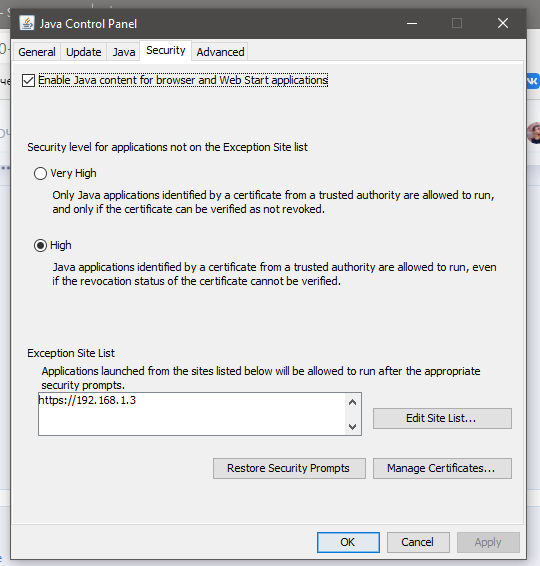540x566 pixels.
Task: Toggle Enable Java content checkbox
Action: coord(29,80)
